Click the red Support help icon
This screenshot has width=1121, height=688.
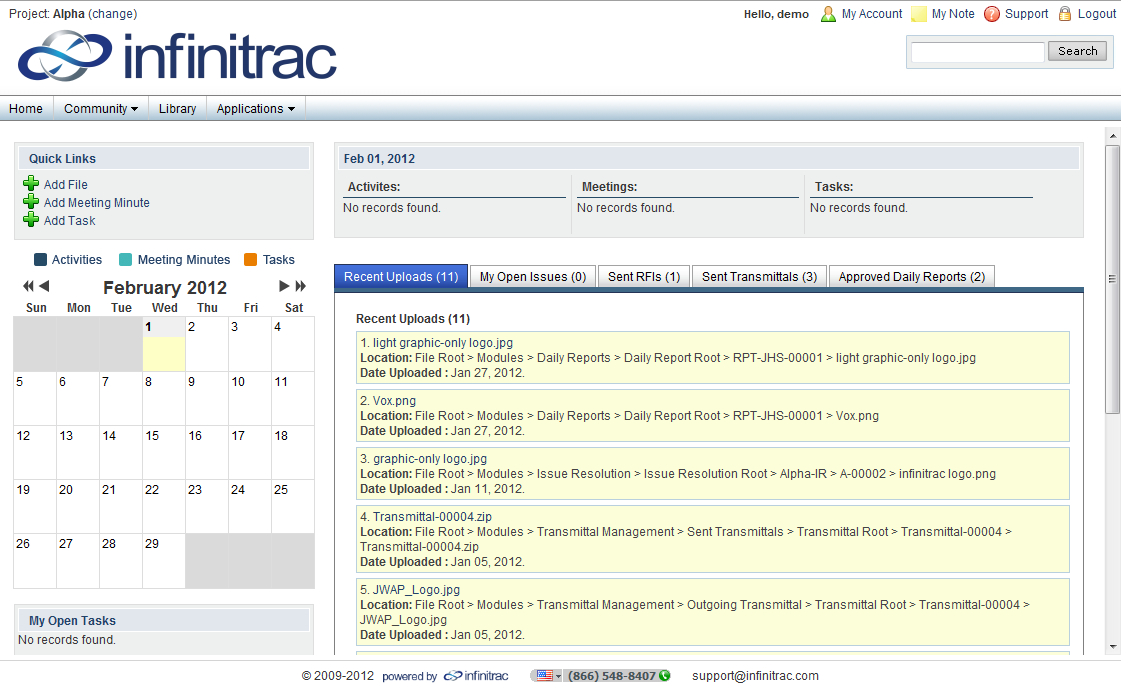click(x=992, y=14)
